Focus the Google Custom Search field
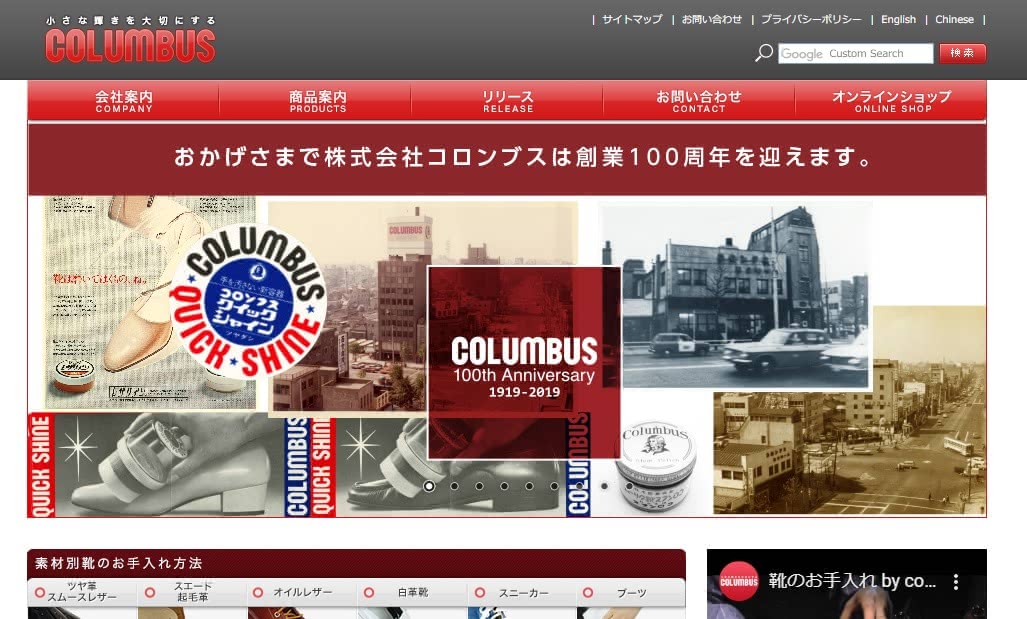 click(855, 53)
